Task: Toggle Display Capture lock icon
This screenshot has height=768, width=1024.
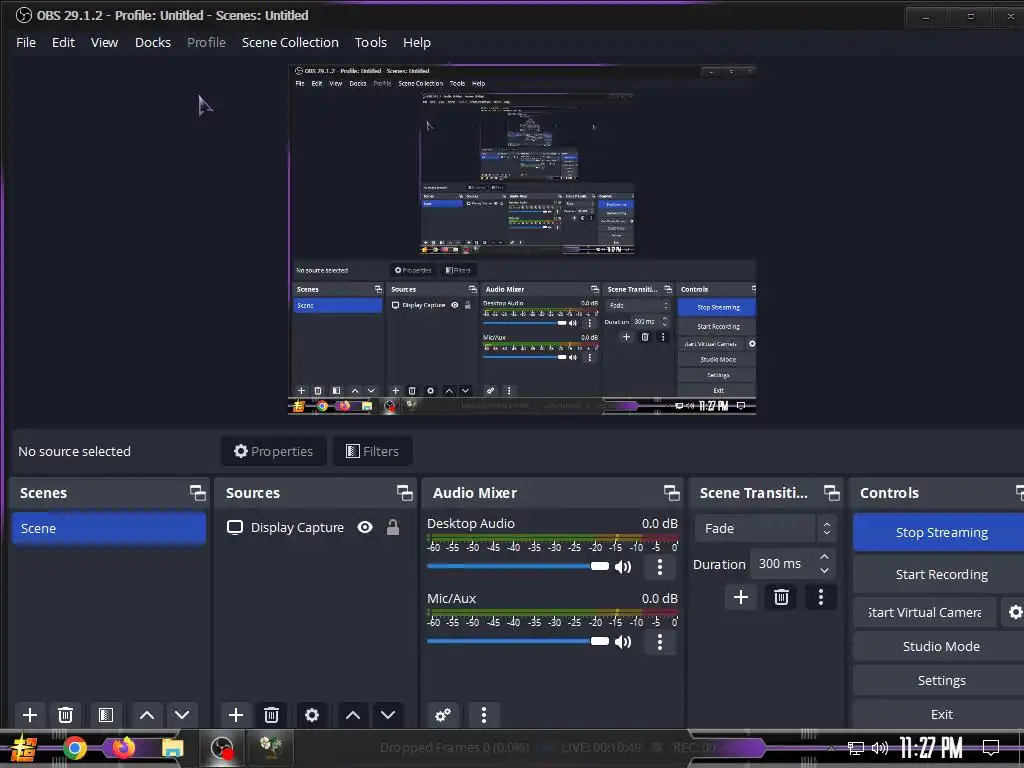Action: coord(392,527)
